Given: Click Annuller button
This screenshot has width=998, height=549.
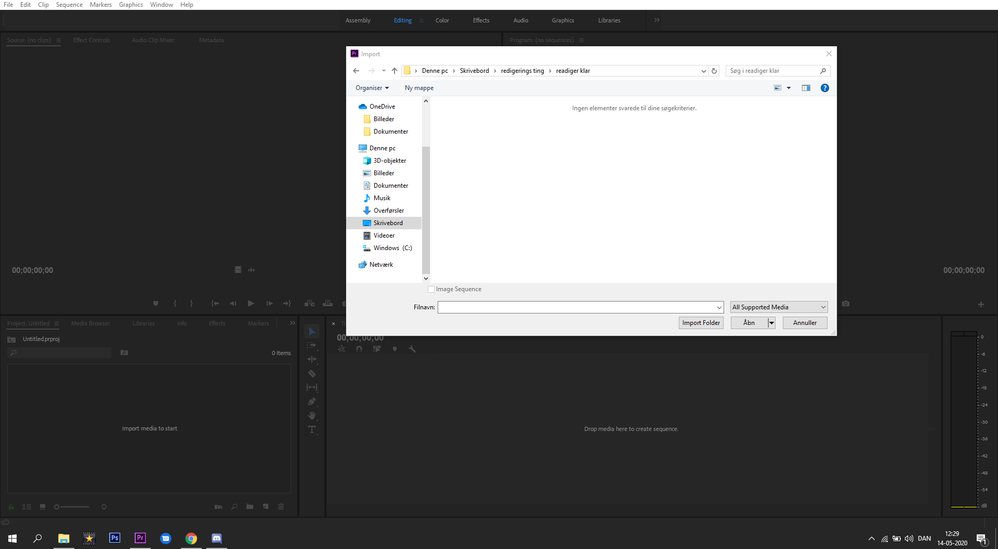Looking at the screenshot, I should tap(805, 323).
